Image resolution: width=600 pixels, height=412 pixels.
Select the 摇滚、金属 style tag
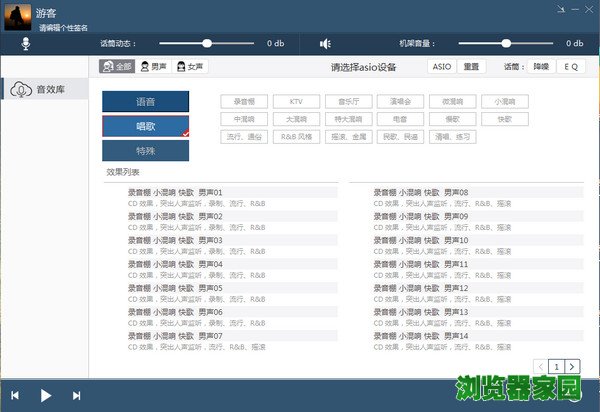[349, 137]
